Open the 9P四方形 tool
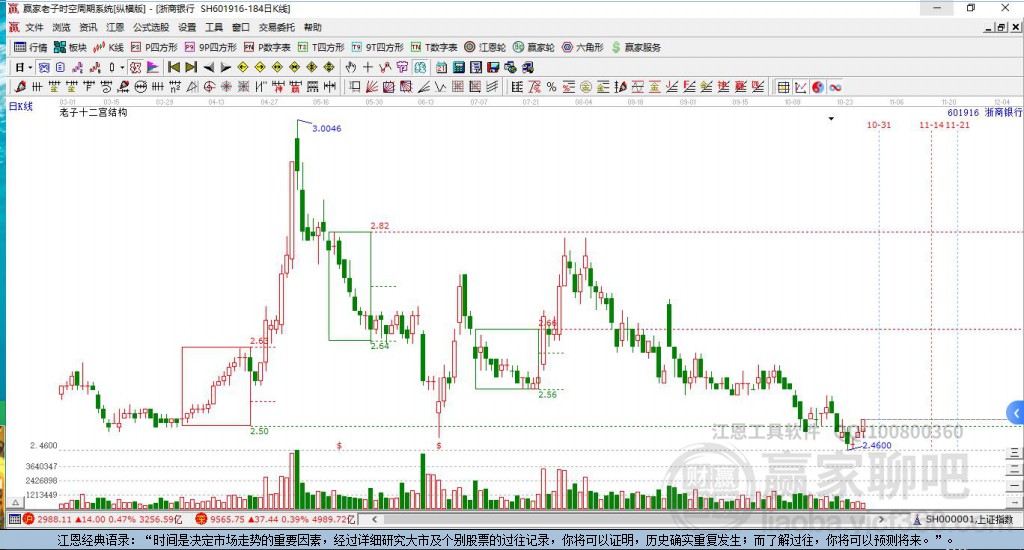The width and height of the screenshot is (1024, 550). coord(211,47)
